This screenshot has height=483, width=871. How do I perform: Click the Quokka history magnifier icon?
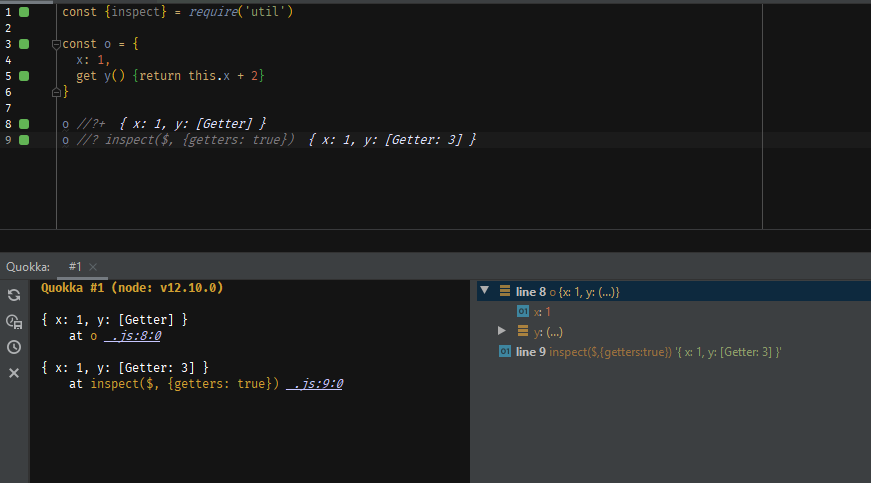[x=14, y=321]
